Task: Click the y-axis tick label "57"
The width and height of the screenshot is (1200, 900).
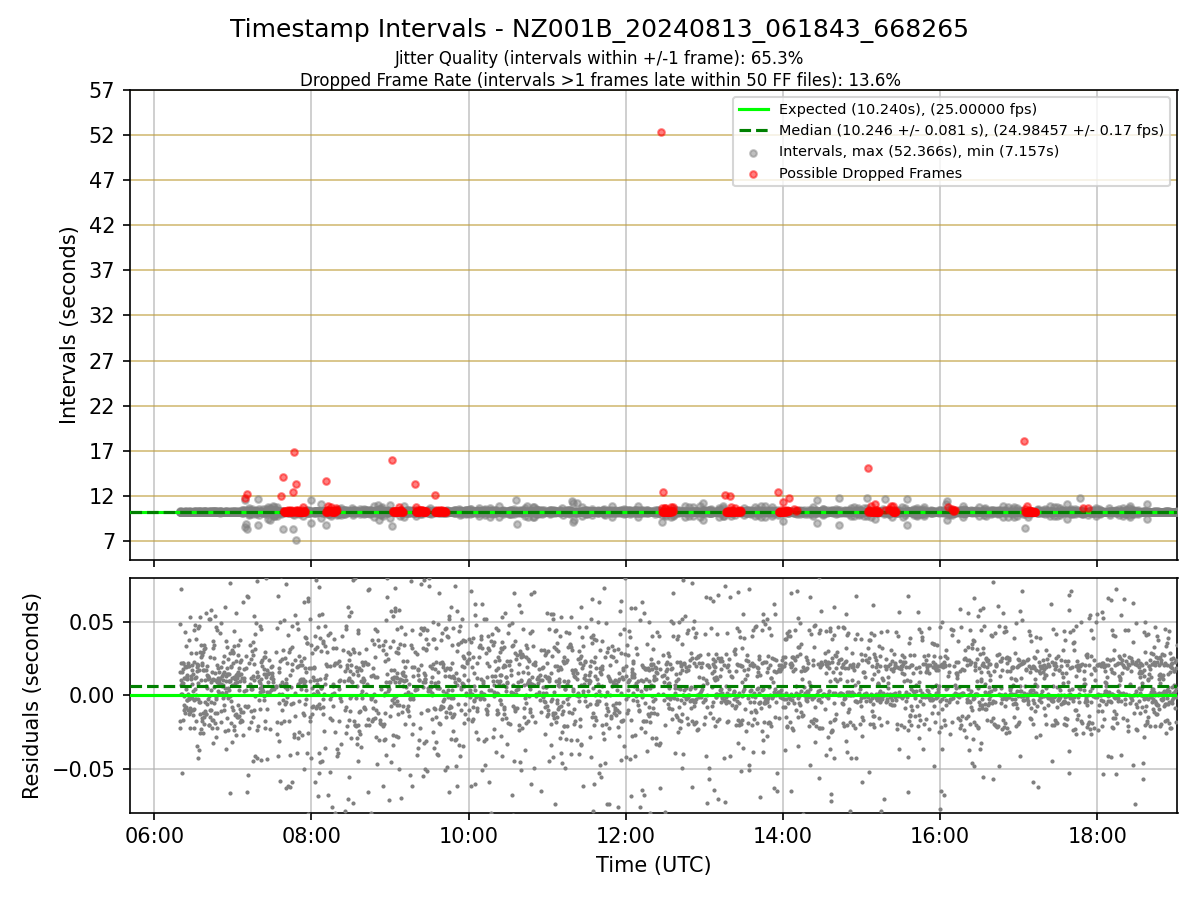Action: [104, 90]
